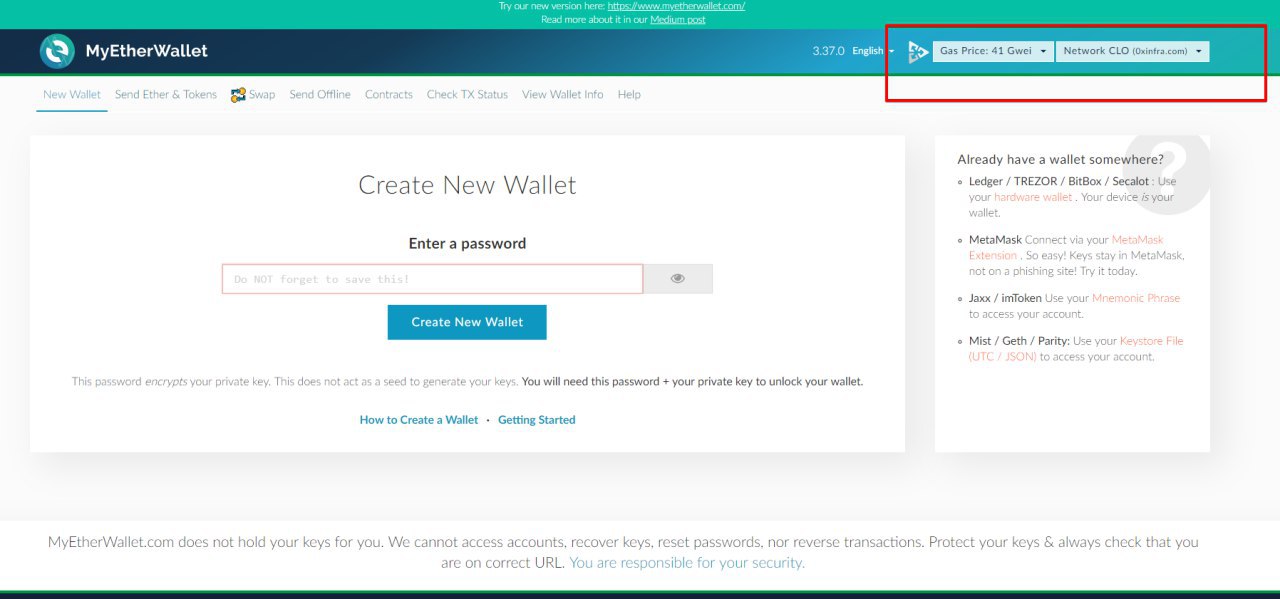
Task: Click the MyEtherWallet brand name text
Action: (x=146, y=51)
